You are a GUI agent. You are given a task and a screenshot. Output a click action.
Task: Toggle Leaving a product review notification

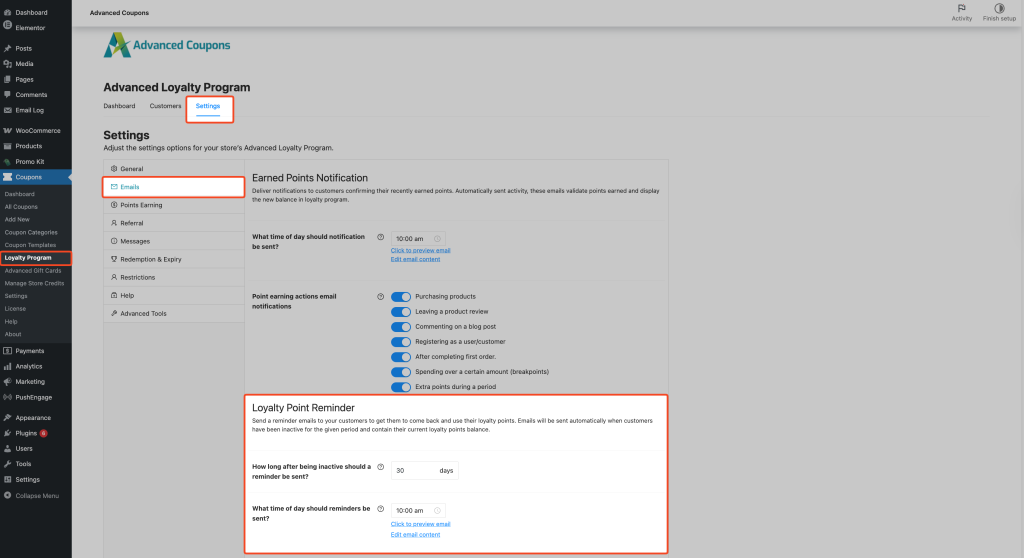tap(401, 312)
